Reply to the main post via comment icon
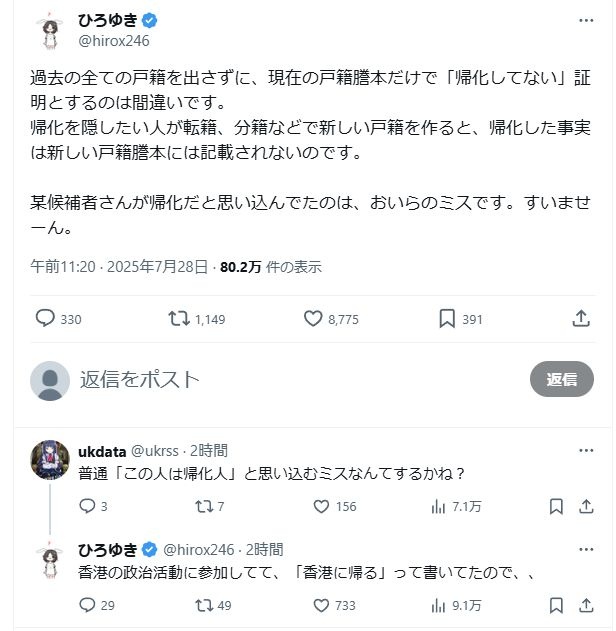 tap(45, 319)
